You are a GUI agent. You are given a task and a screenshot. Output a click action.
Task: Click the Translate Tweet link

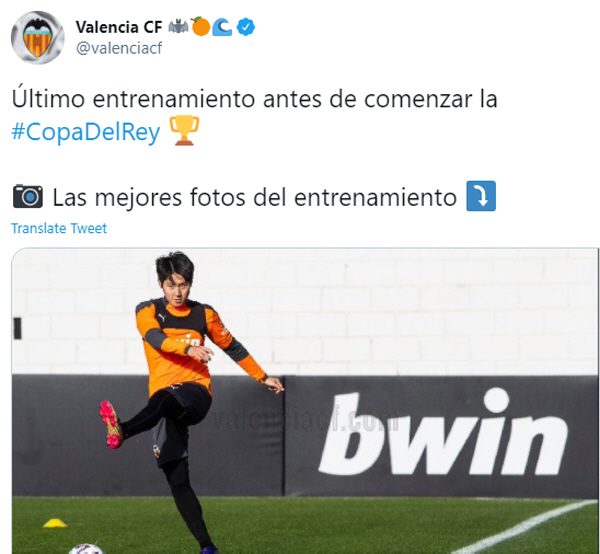click(x=59, y=228)
